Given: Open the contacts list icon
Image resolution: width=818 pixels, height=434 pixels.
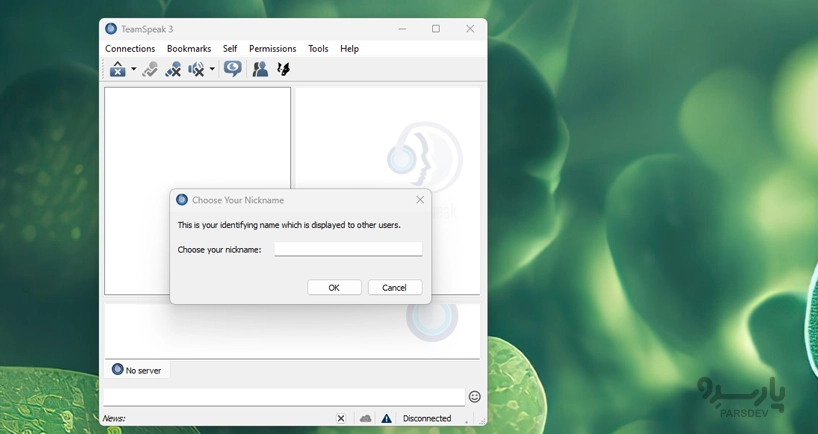Looking at the screenshot, I should coord(260,69).
